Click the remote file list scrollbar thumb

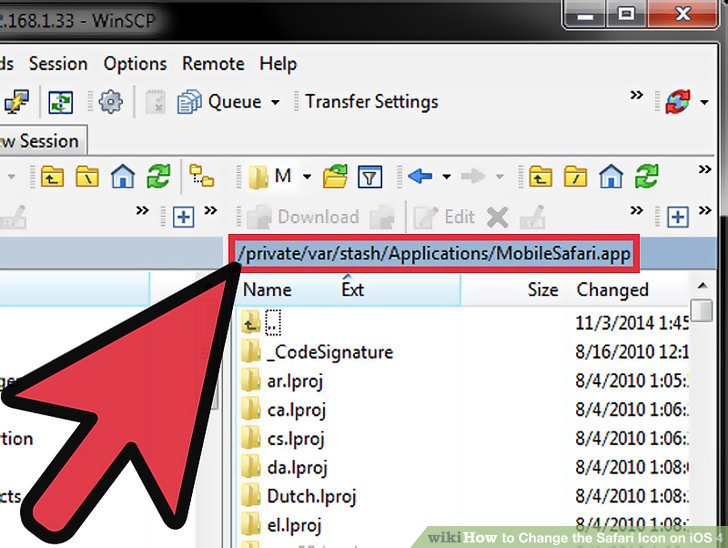701,310
